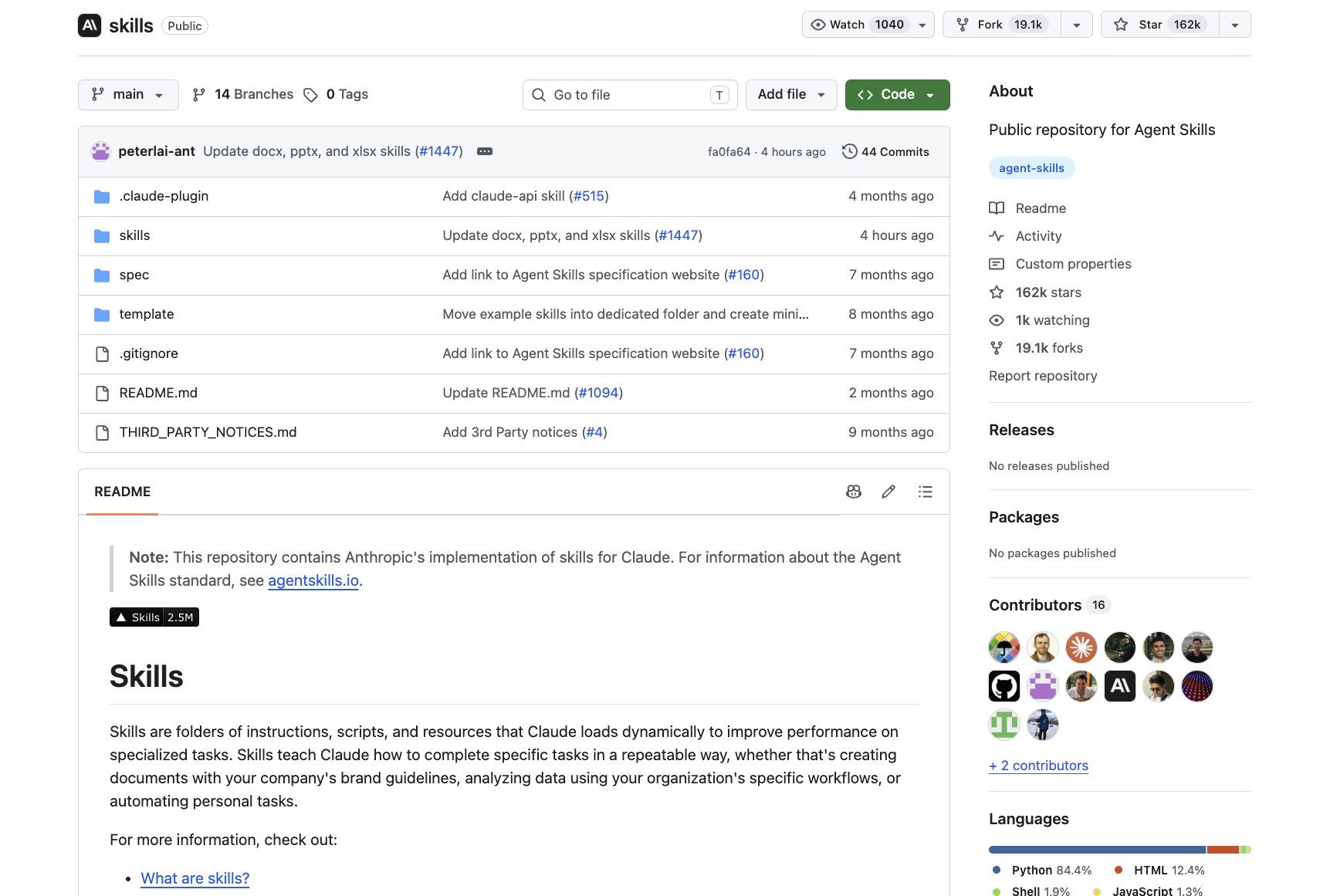The height and width of the screenshot is (896, 1337).
Task: Click the Copilot icon in README header
Action: click(x=853, y=492)
